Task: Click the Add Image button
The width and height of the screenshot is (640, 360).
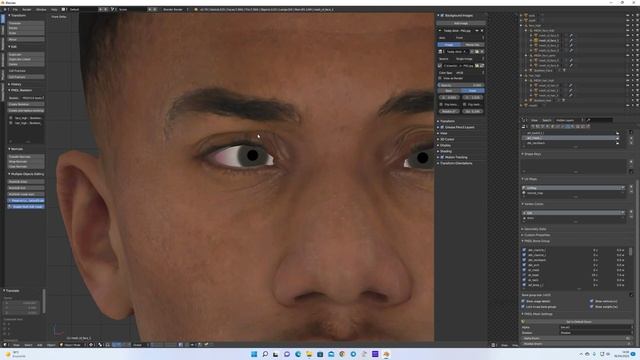Action: click(461, 23)
